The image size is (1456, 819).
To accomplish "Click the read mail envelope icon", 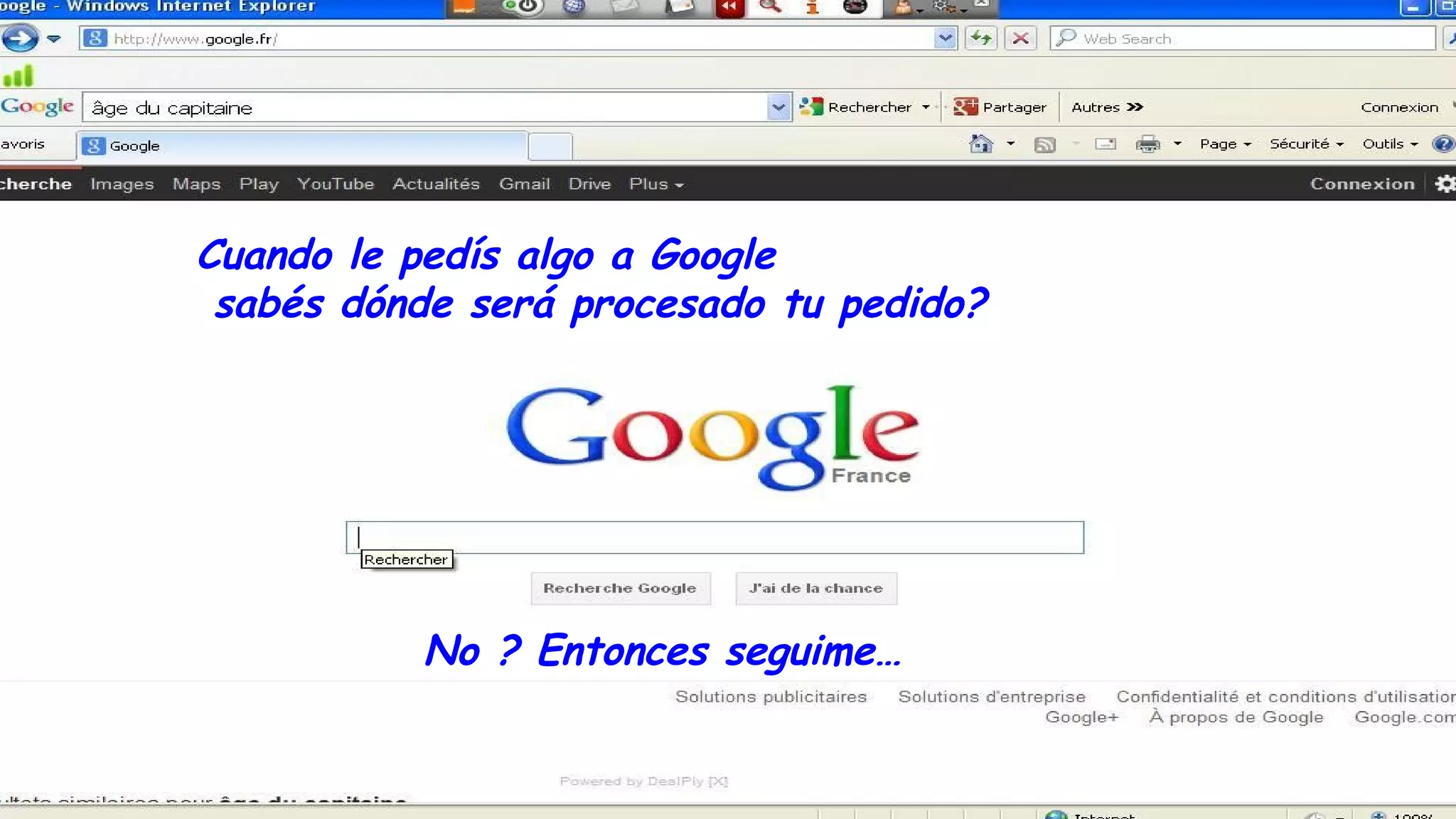I will pos(1106,144).
